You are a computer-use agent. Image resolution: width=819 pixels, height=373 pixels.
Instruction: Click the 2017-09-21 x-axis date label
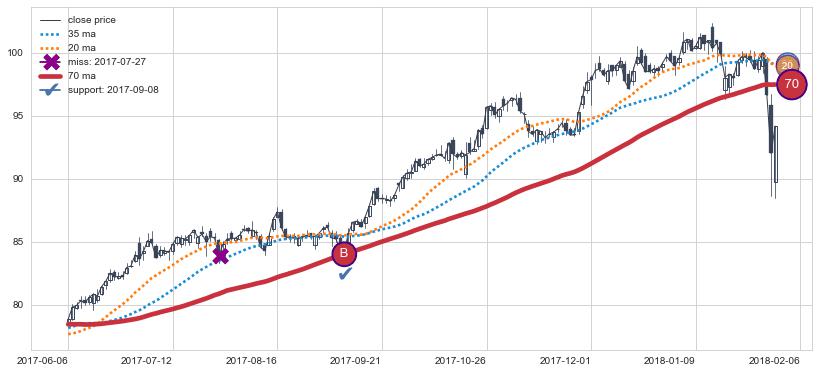pyautogui.click(x=354, y=361)
